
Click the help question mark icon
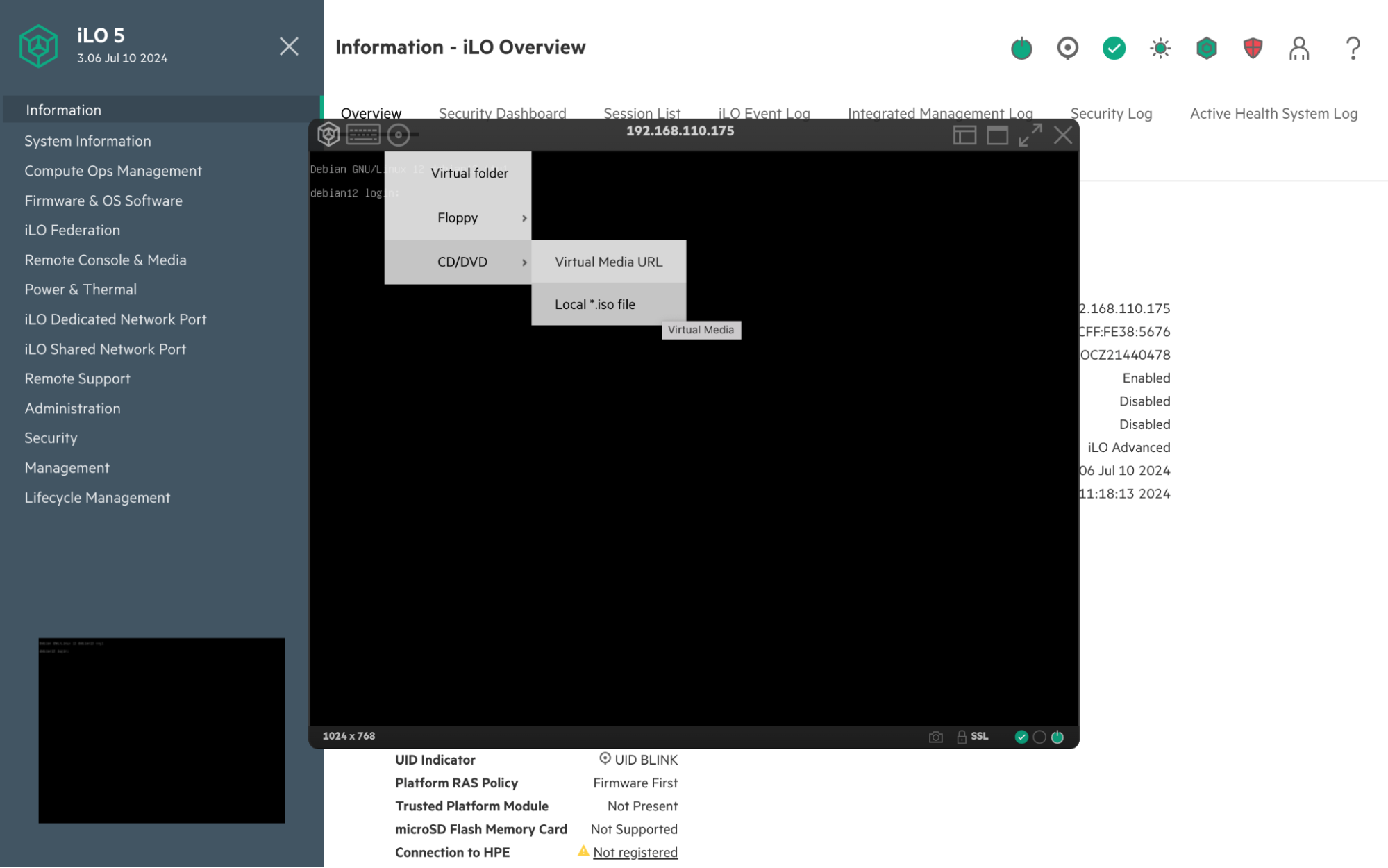[x=1353, y=48]
